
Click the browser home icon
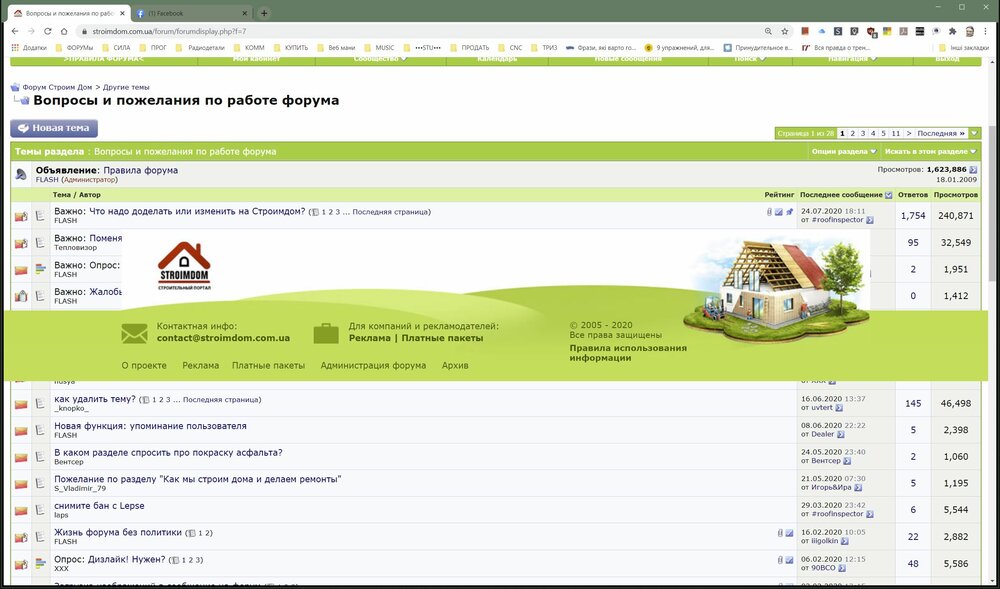pos(64,31)
